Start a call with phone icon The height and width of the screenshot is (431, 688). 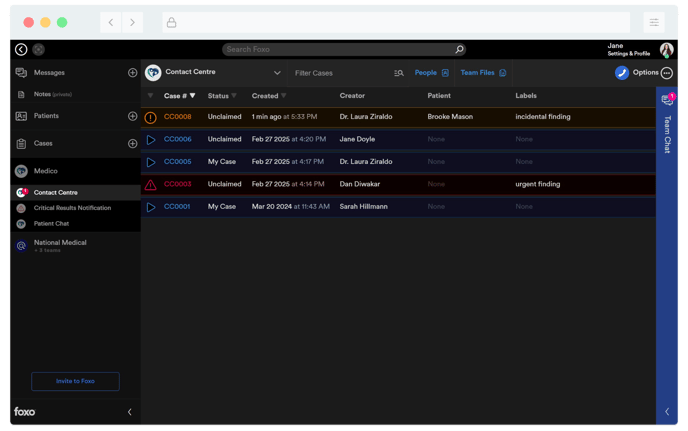622,73
